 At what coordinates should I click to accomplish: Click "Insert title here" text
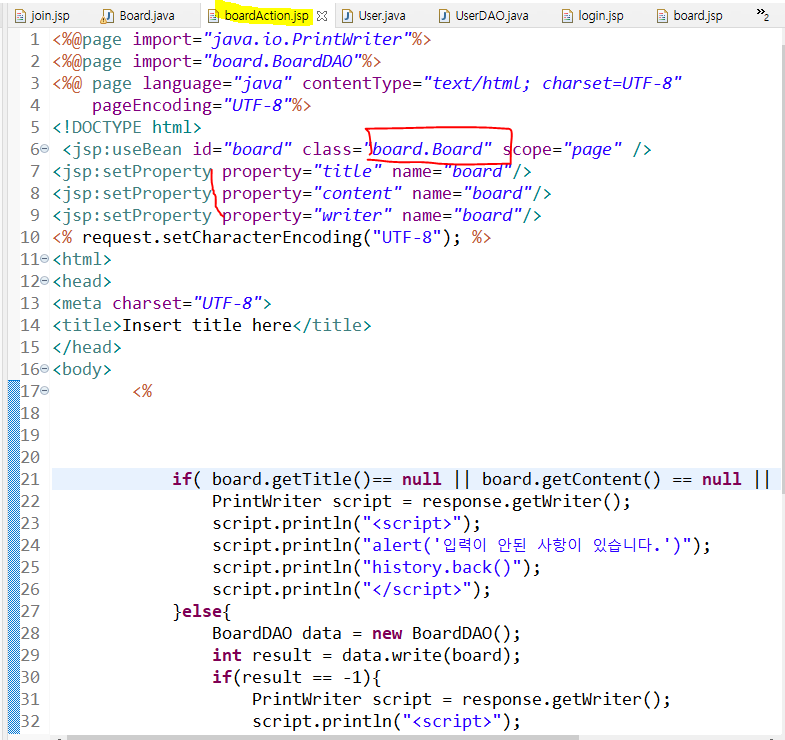[x=207, y=325]
